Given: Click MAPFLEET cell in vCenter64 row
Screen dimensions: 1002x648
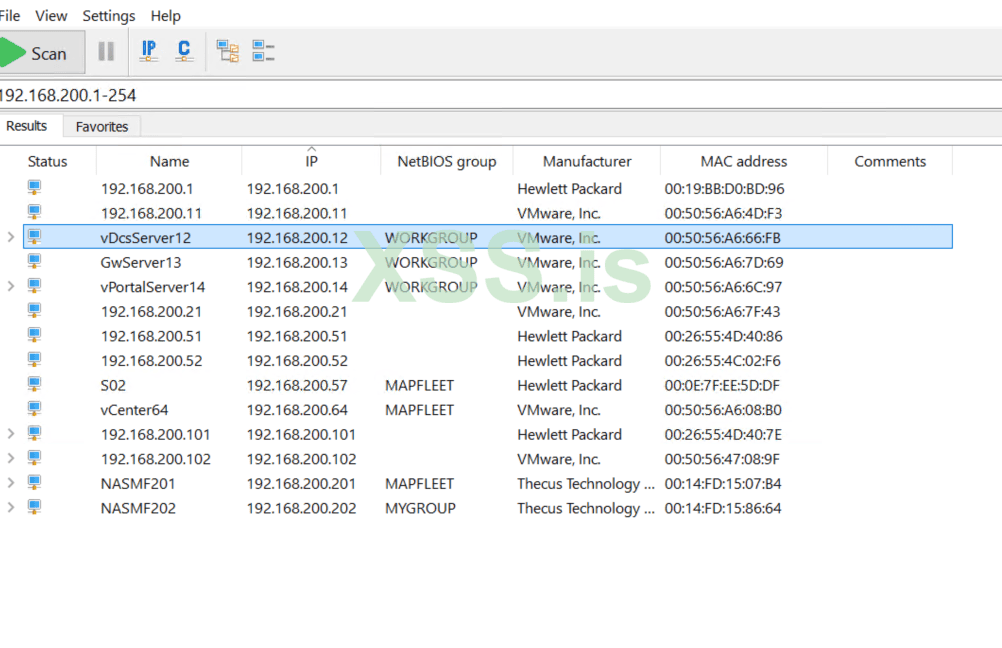Looking at the screenshot, I should pos(419,410).
